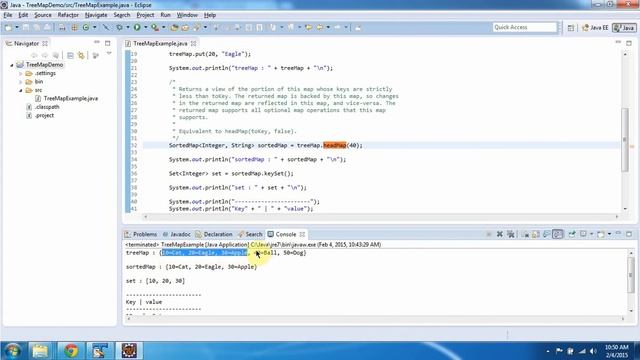The height and width of the screenshot is (360, 640).
Task: Open the Open Perspective icon
Action: point(571,27)
